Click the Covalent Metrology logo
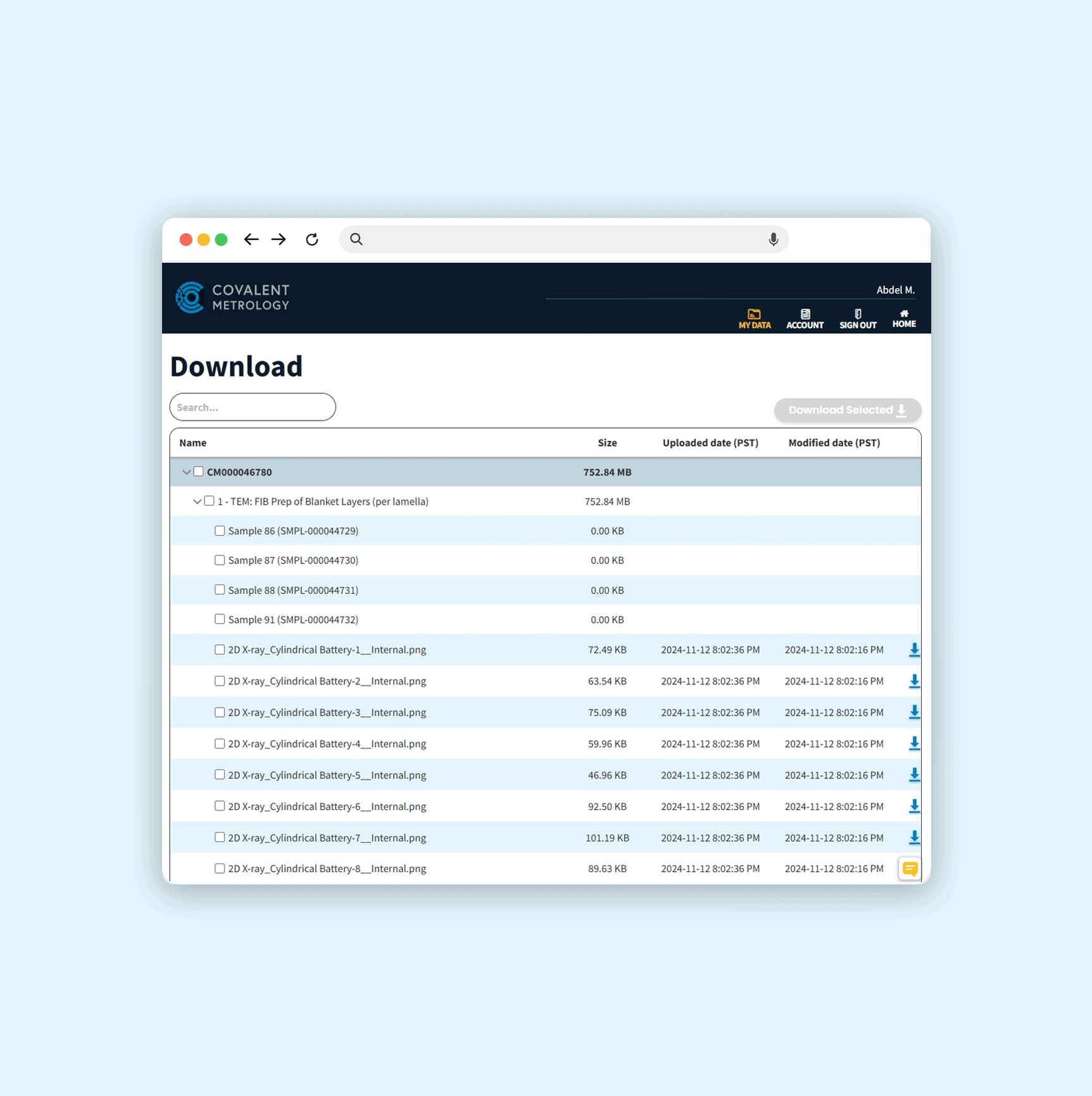 point(232,297)
